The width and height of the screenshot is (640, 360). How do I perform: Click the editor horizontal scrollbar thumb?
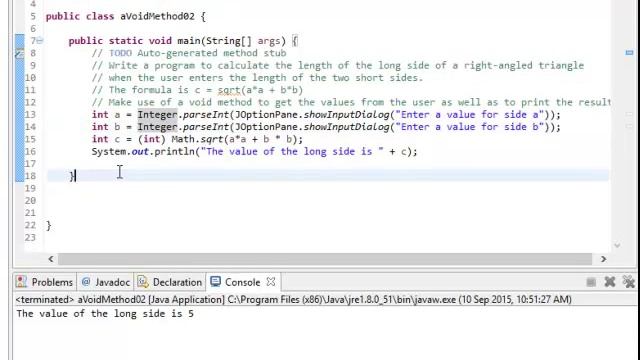325,259
